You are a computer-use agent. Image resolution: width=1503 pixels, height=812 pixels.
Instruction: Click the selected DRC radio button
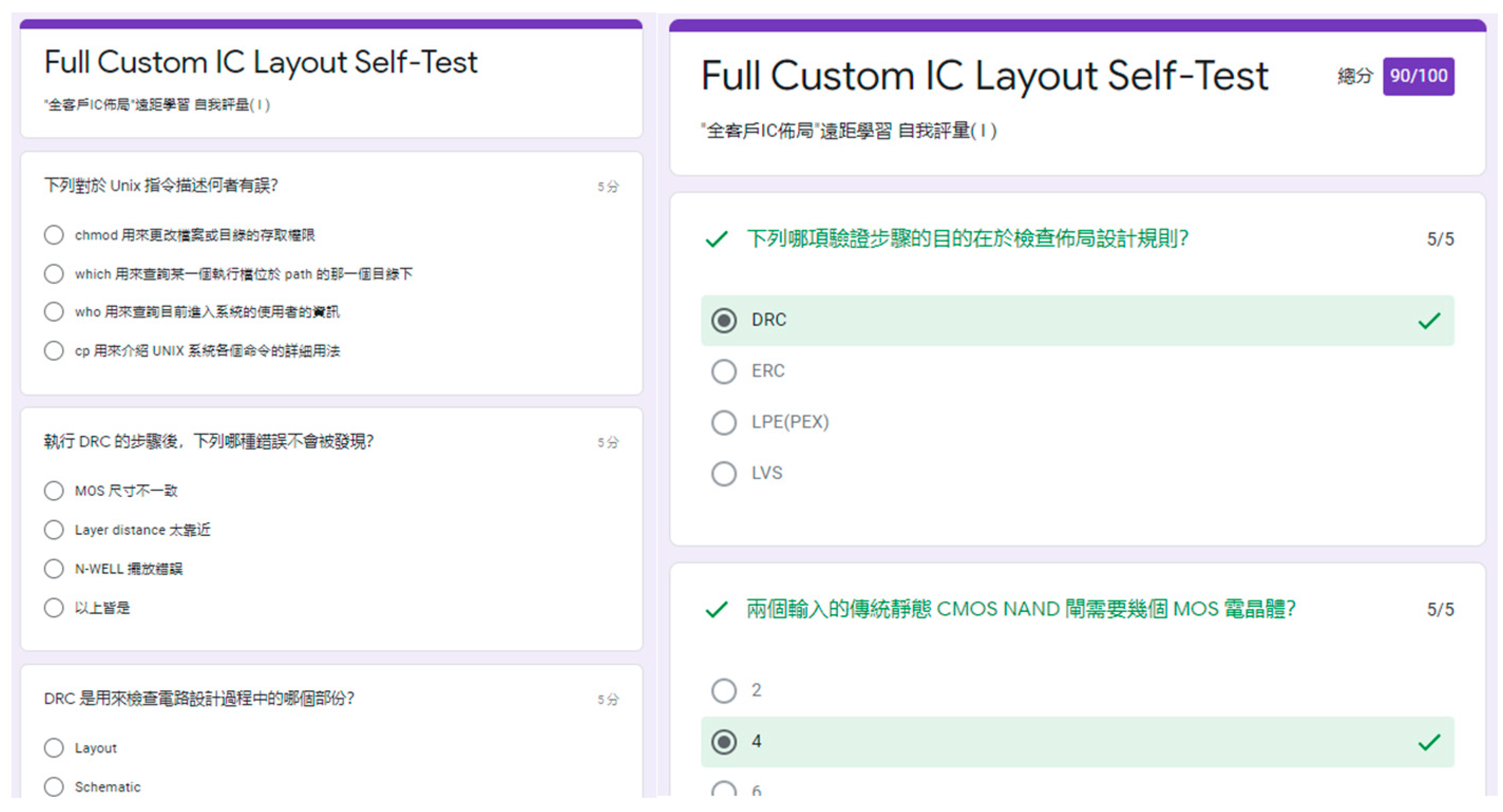click(x=724, y=320)
